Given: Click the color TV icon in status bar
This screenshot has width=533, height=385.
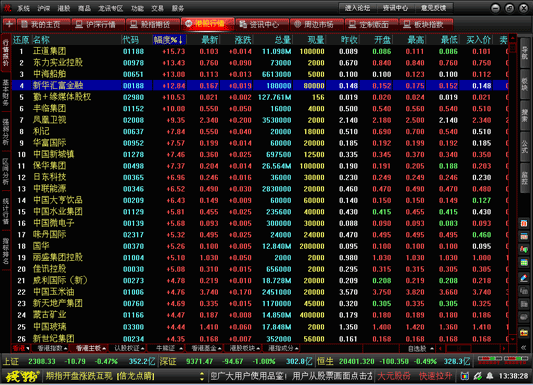Looking at the screenshot, I should coord(465,376).
